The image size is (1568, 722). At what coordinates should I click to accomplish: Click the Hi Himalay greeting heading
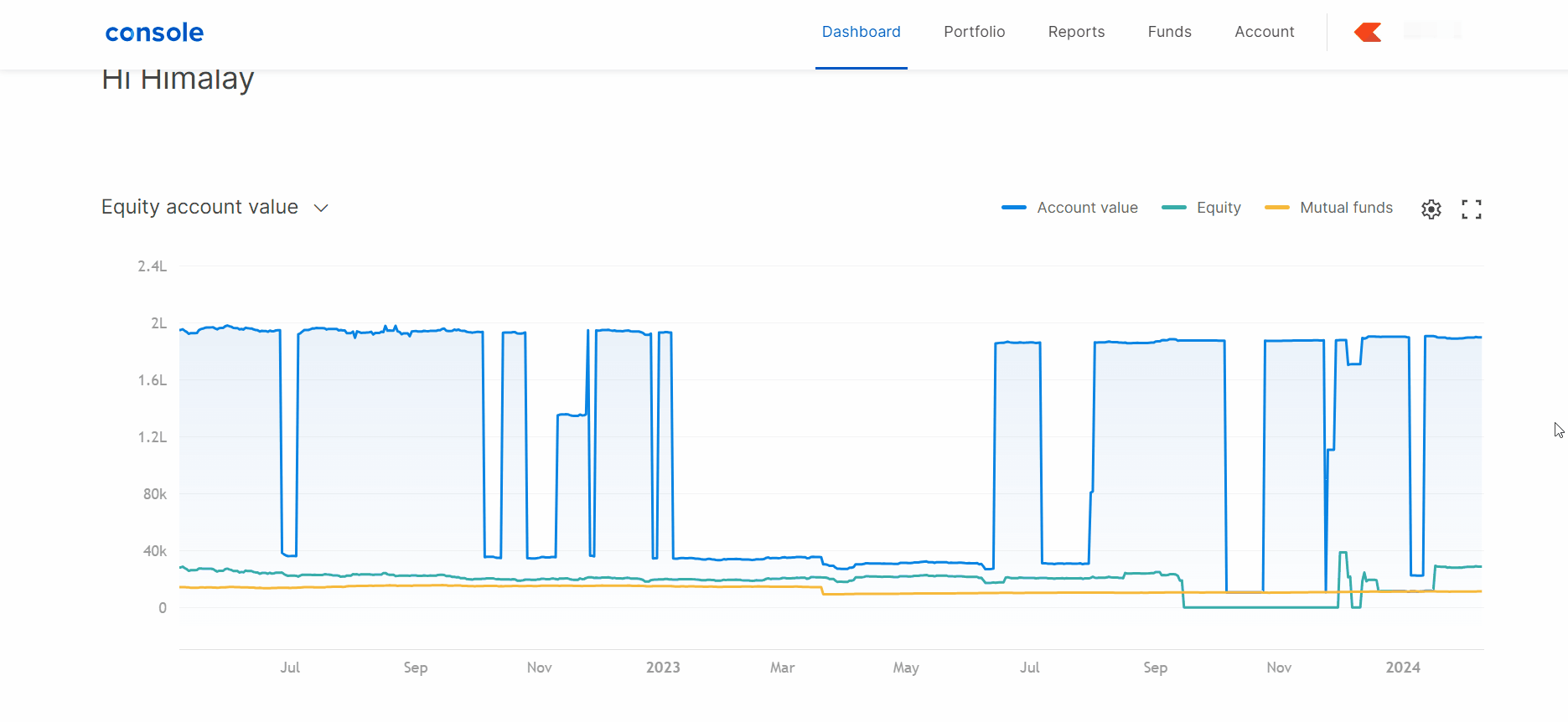pos(178,81)
